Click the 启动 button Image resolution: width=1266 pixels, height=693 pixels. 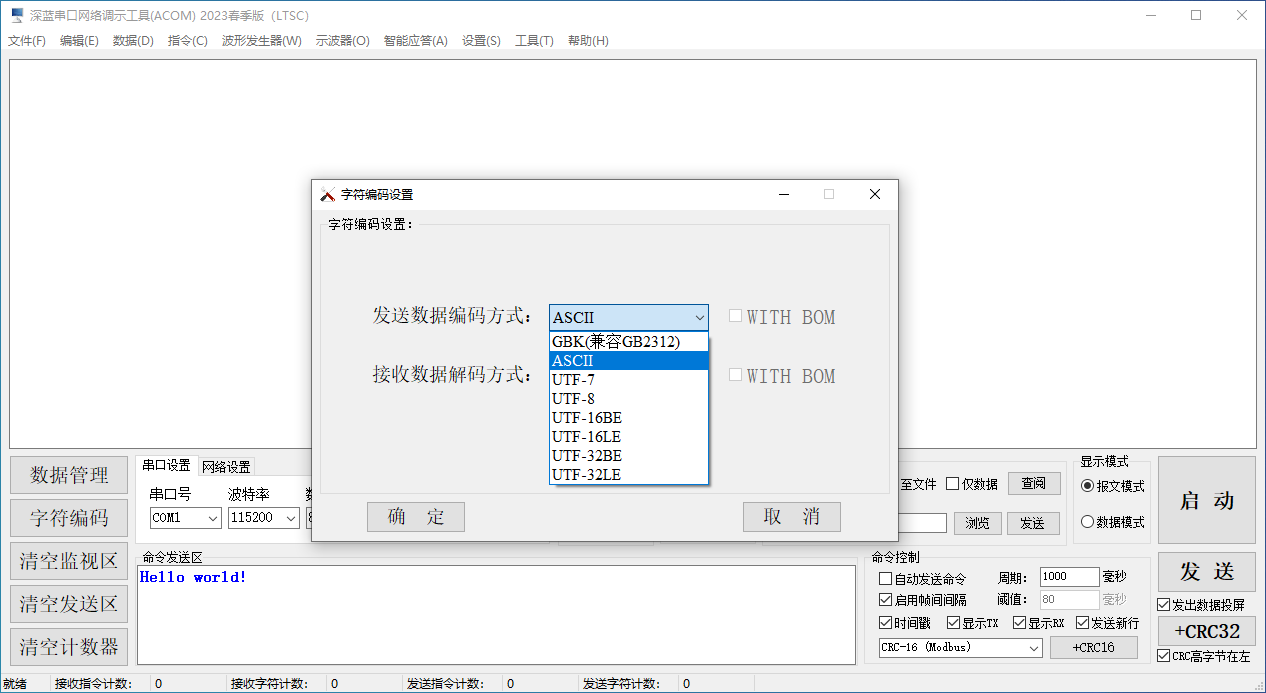click(1207, 501)
